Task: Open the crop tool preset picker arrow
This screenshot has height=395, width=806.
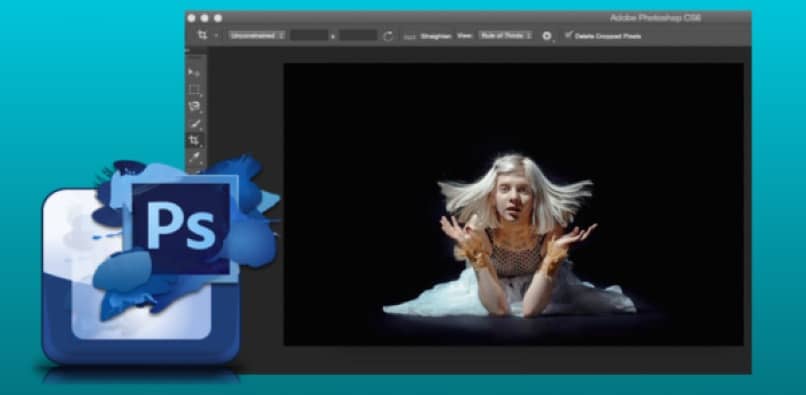Action: (x=216, y=35)
